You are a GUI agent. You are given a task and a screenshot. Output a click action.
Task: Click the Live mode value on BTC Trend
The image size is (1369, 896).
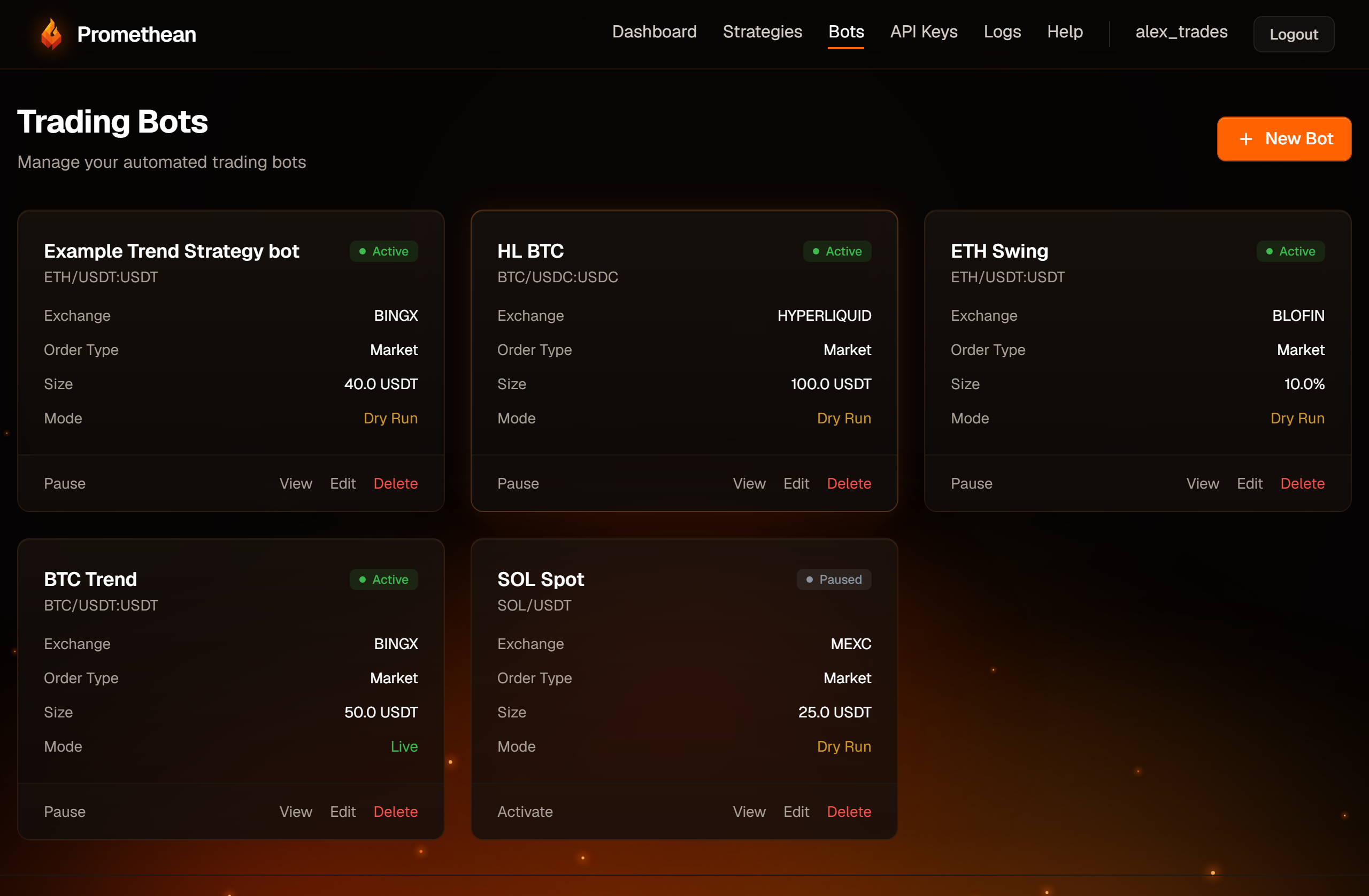(x=404, y=746)
